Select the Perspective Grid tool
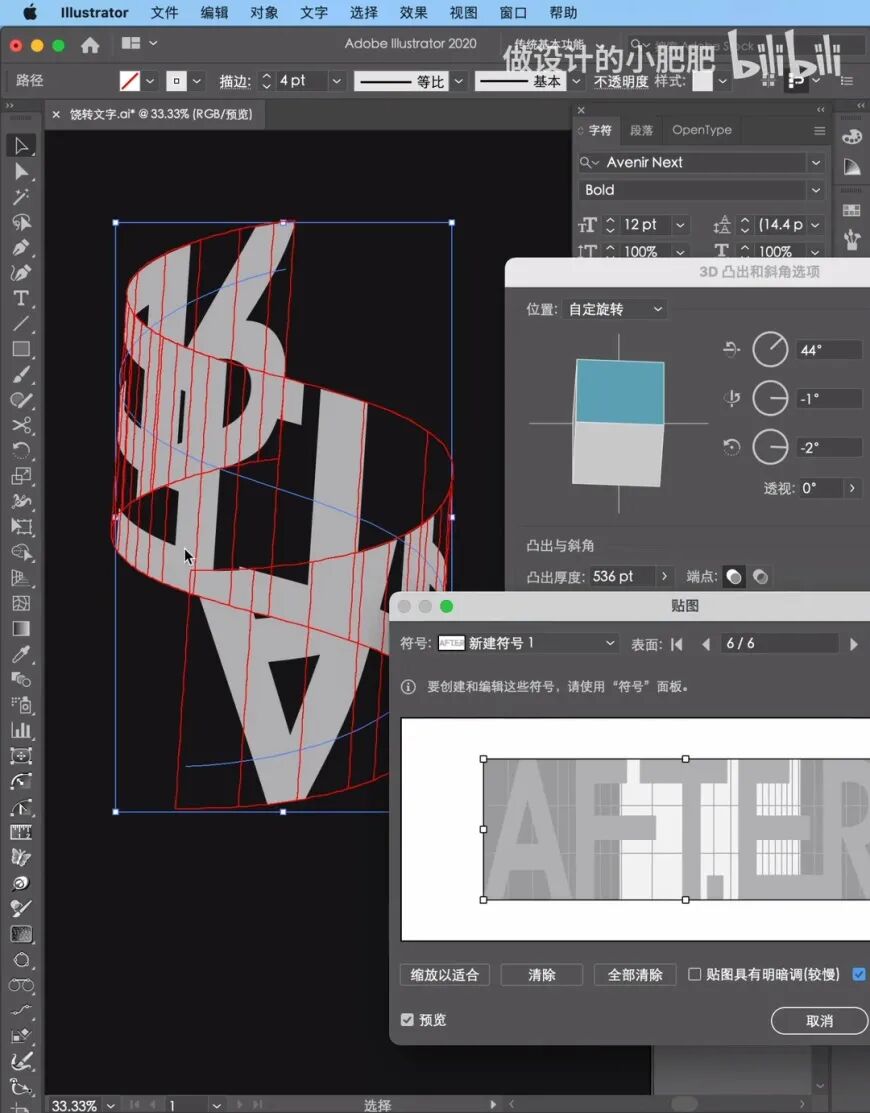 point(21,578)
